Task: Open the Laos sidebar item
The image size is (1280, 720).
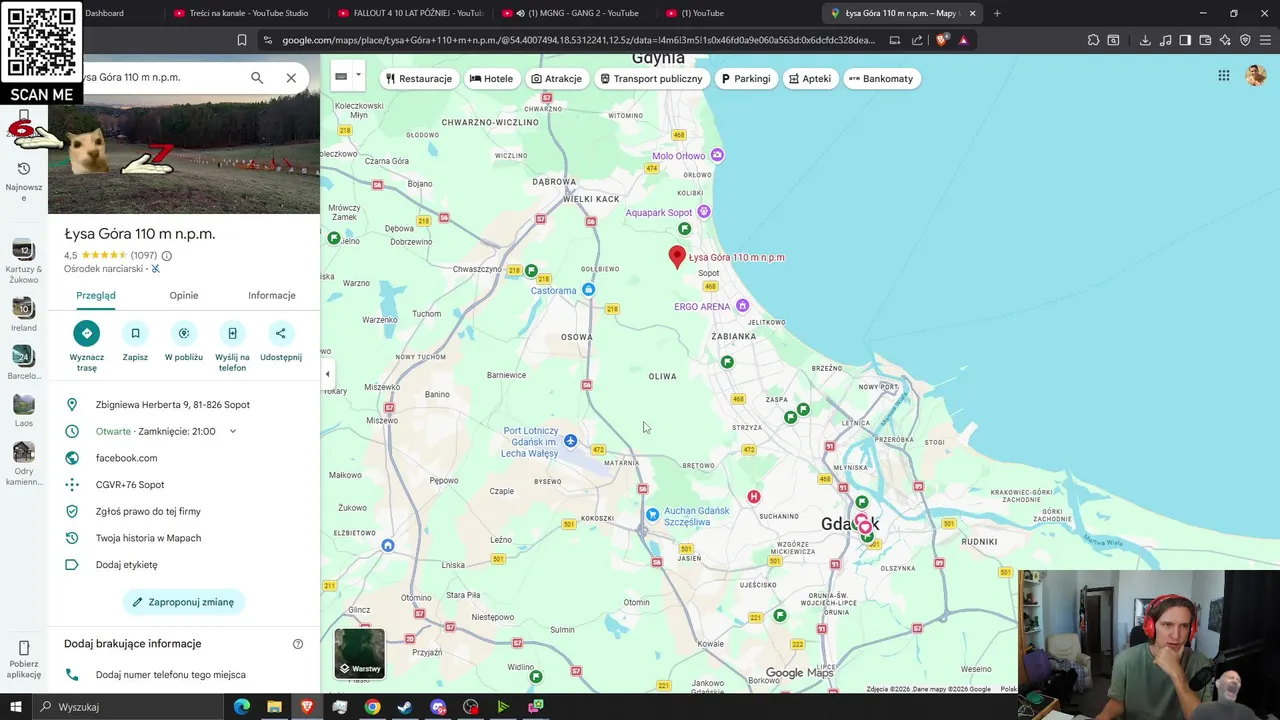Action: 24,410
